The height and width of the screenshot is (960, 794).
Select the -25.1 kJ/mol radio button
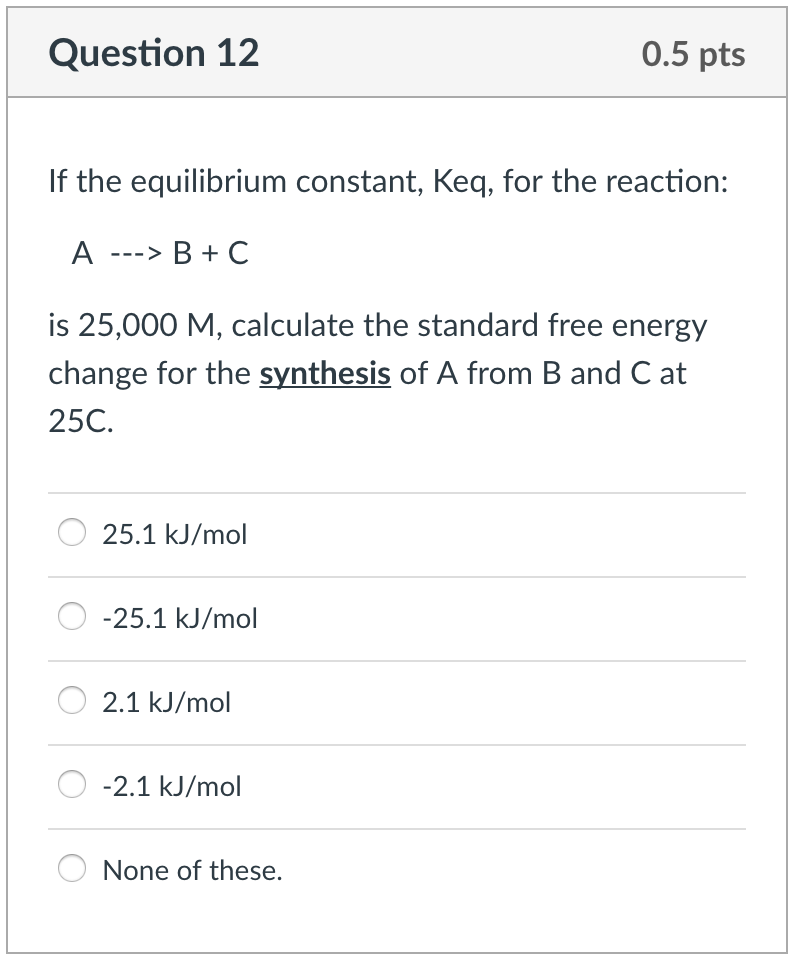[71, 617]
